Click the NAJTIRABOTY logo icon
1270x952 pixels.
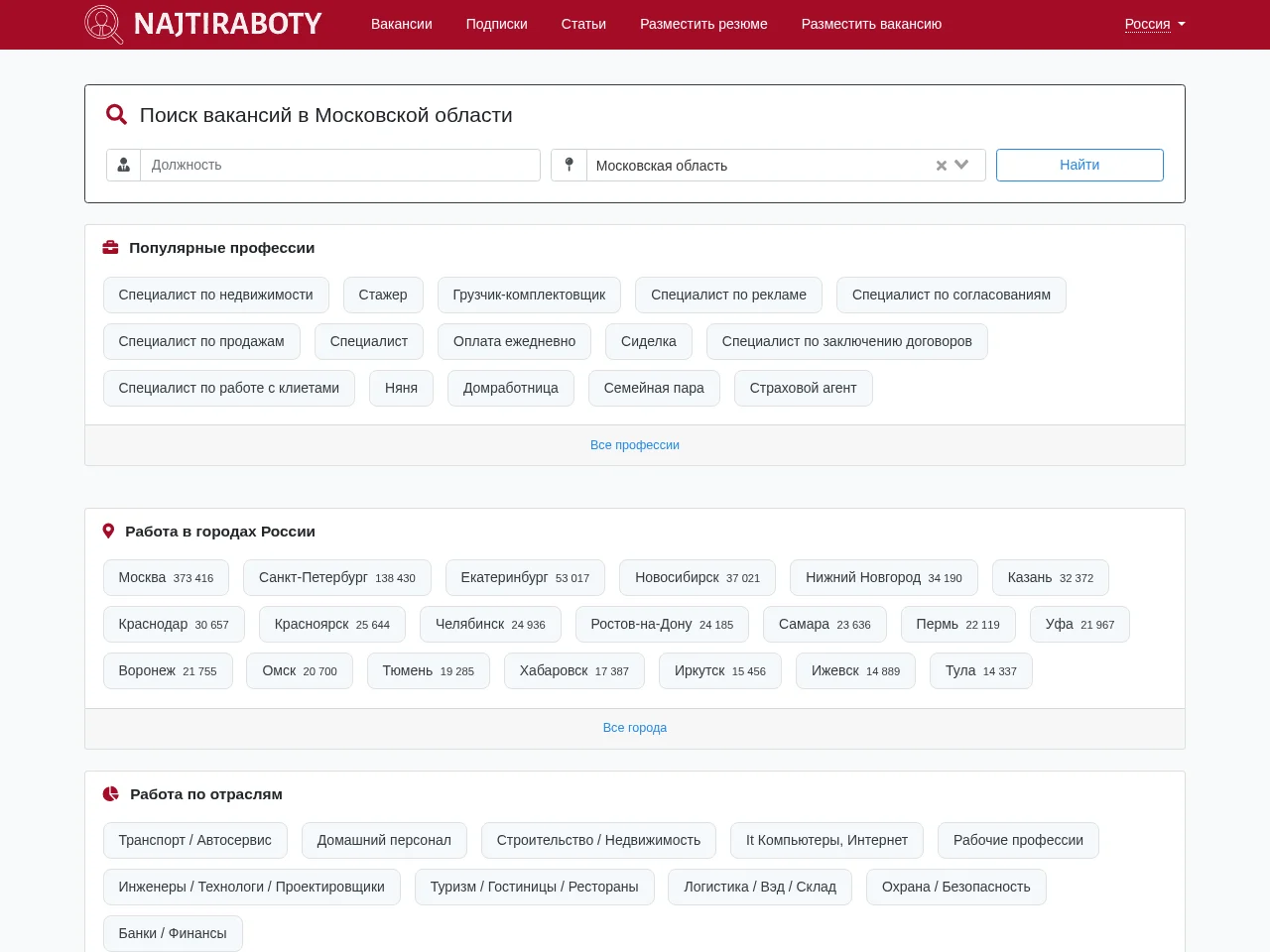[x=104, y=24]
